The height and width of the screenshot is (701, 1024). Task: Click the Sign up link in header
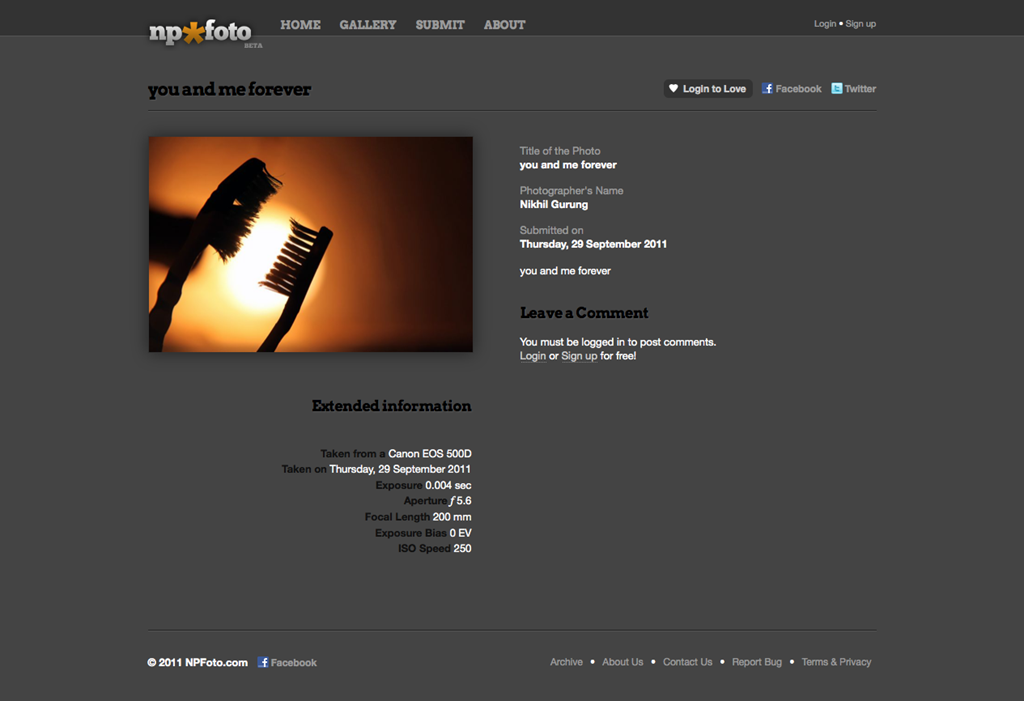pyautogui.click(x=861, y=24)
